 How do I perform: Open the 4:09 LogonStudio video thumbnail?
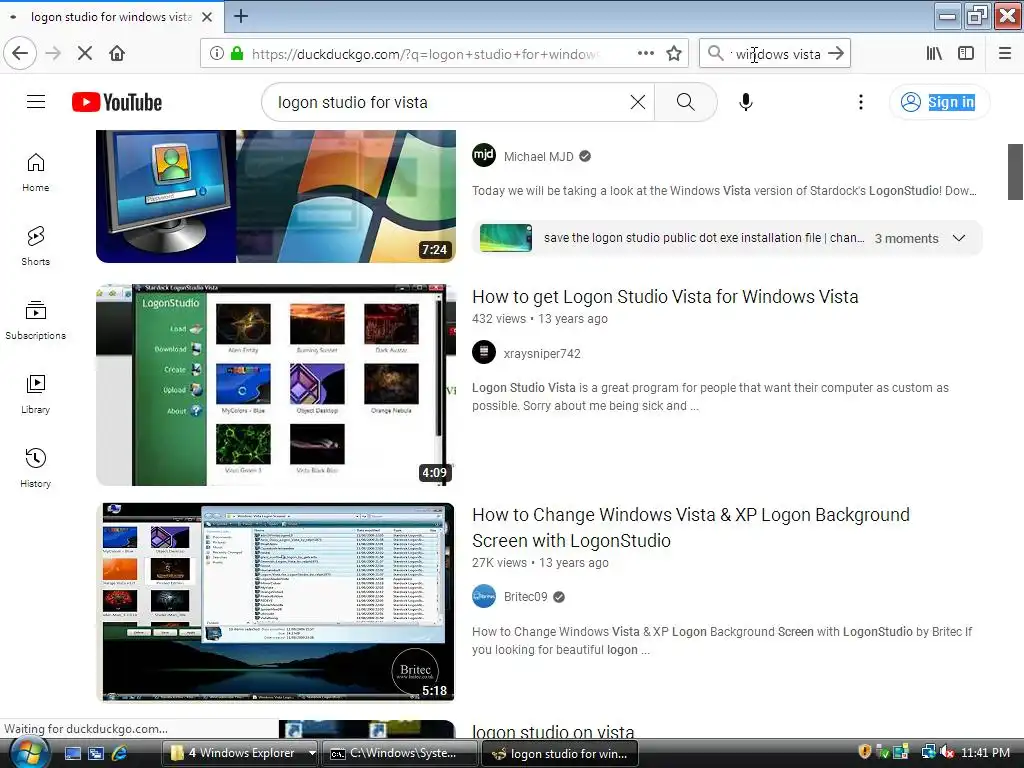click(x=276, y=385)
